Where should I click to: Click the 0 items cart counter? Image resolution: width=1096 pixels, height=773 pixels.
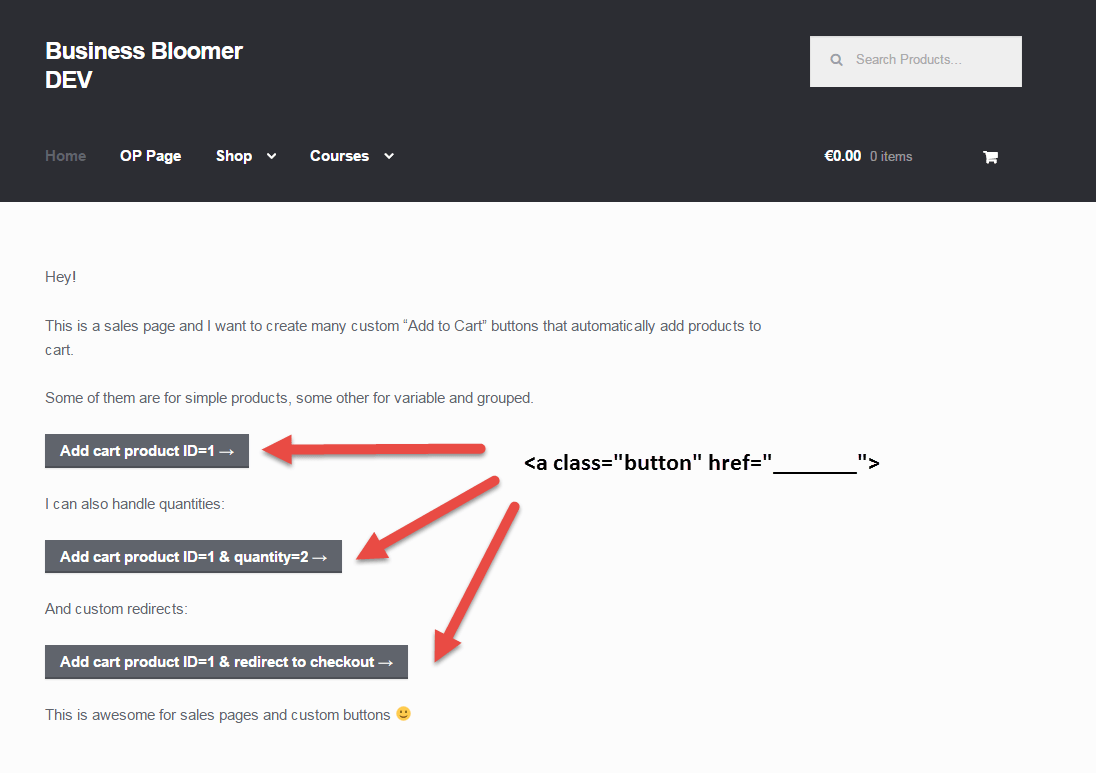pyautogui.click(x=890, y=156)
